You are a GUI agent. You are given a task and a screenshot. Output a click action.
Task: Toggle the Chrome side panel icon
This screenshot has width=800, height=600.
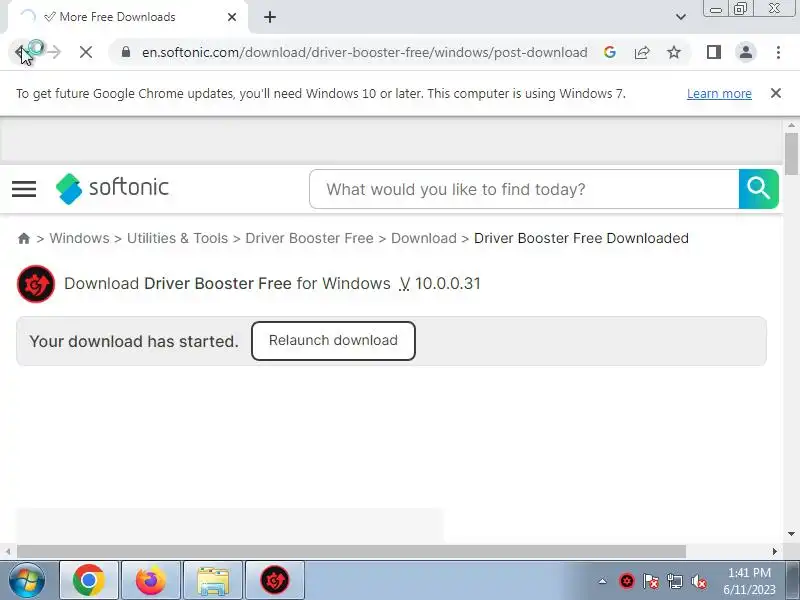pos(714,52)
